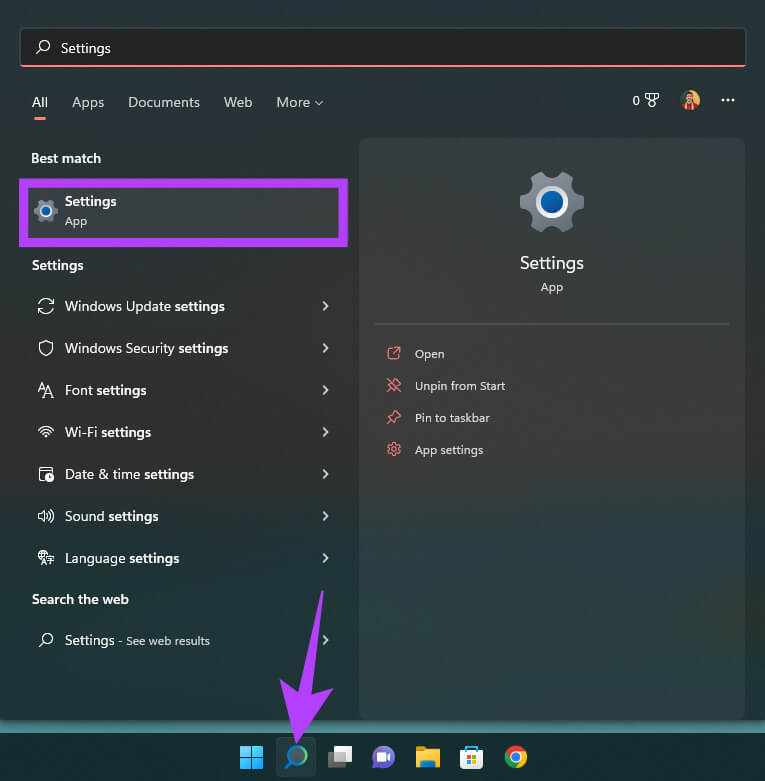Click the Font settings letter icon
Image resolution: width=765 pixels, height=781 pixels.
(46, 390)
